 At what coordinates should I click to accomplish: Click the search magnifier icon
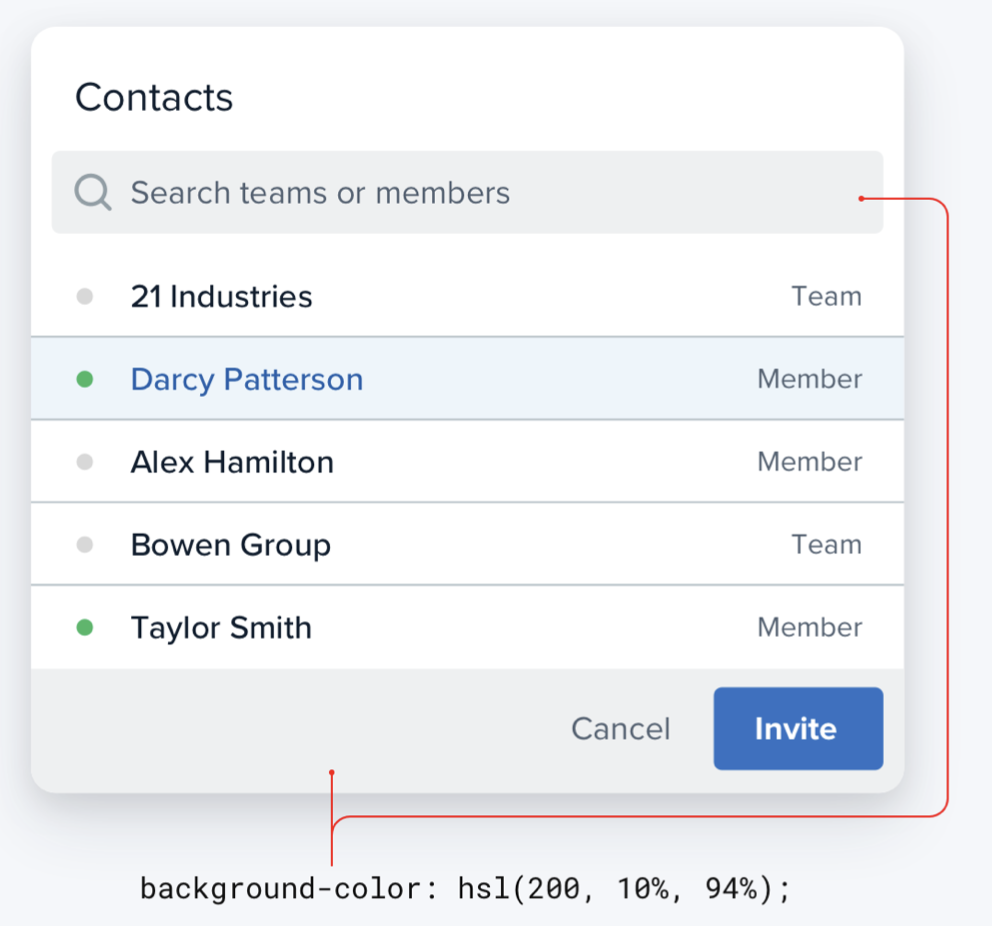click(x=93, y=192)
